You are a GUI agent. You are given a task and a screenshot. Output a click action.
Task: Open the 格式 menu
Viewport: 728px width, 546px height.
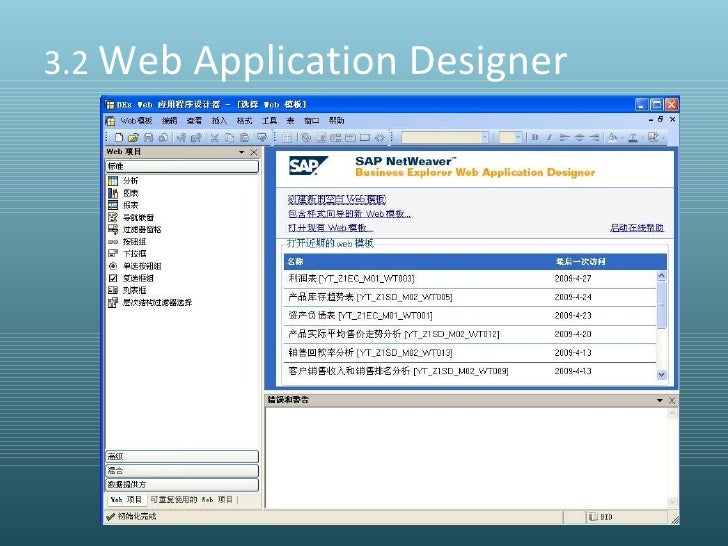point(244,121)
